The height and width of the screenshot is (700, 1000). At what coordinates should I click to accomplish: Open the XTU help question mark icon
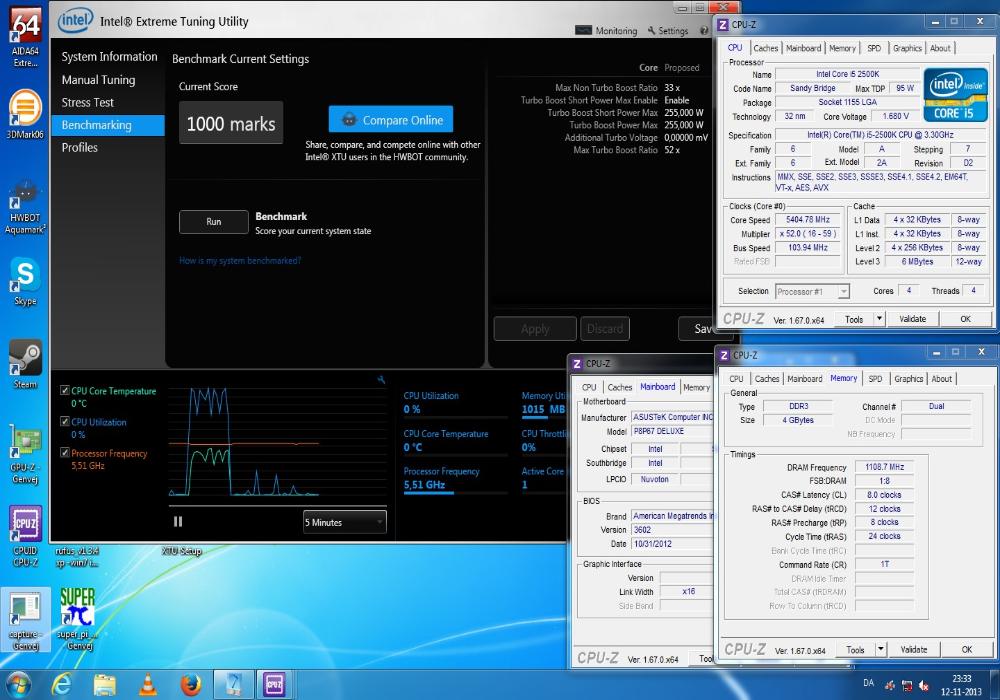(x=704, y=31)
